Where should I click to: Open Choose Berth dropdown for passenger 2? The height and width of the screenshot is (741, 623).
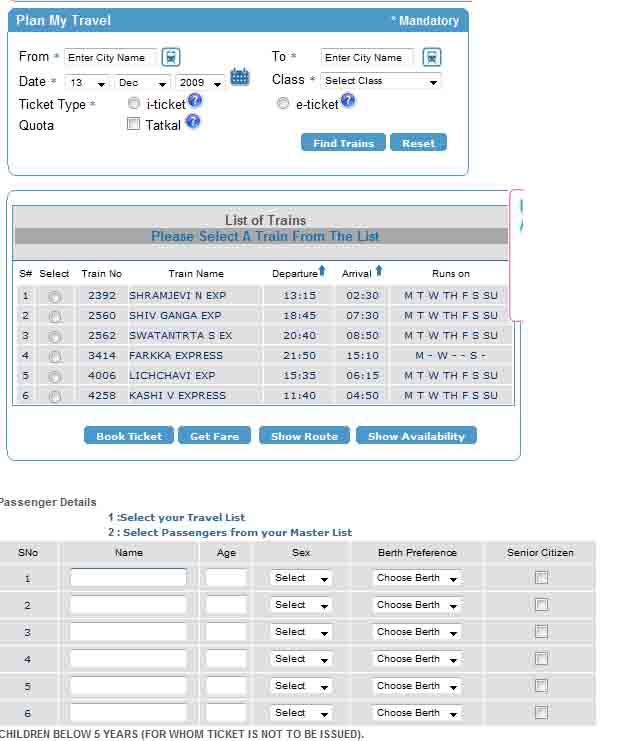click(x=417, y=605)
